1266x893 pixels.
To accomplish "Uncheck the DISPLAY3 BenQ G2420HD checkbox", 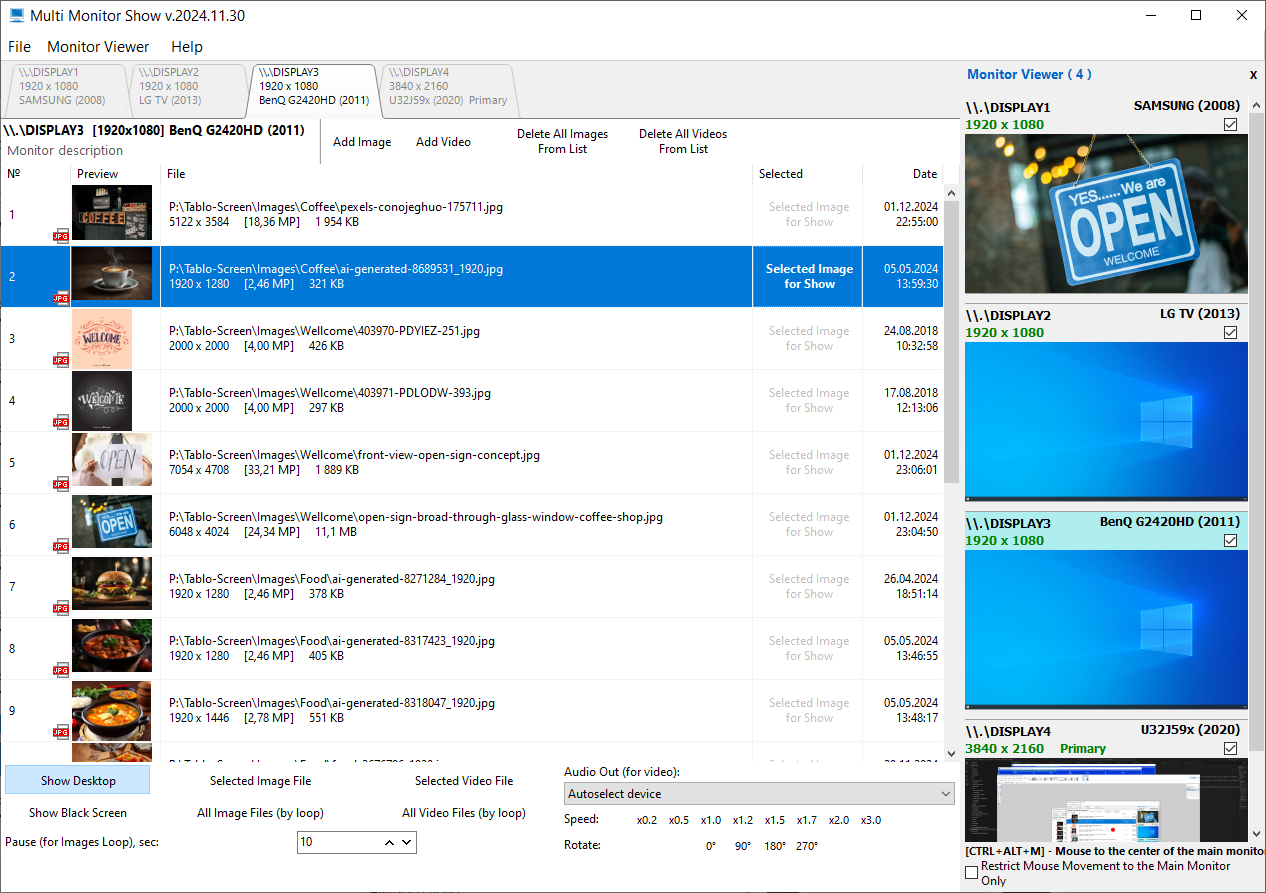I will click(1230, 540).
